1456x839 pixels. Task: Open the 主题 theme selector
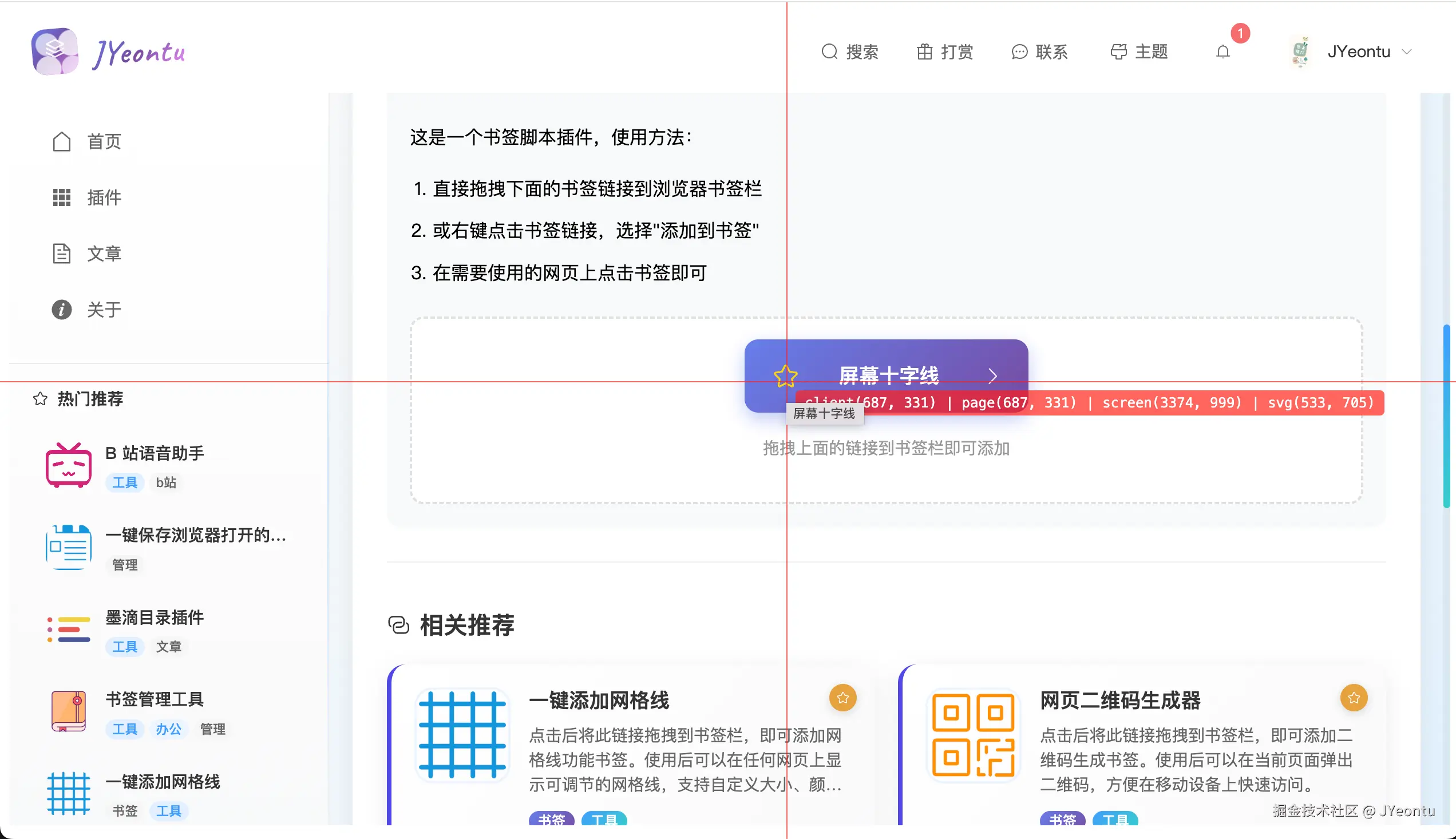pos(1139,52)
